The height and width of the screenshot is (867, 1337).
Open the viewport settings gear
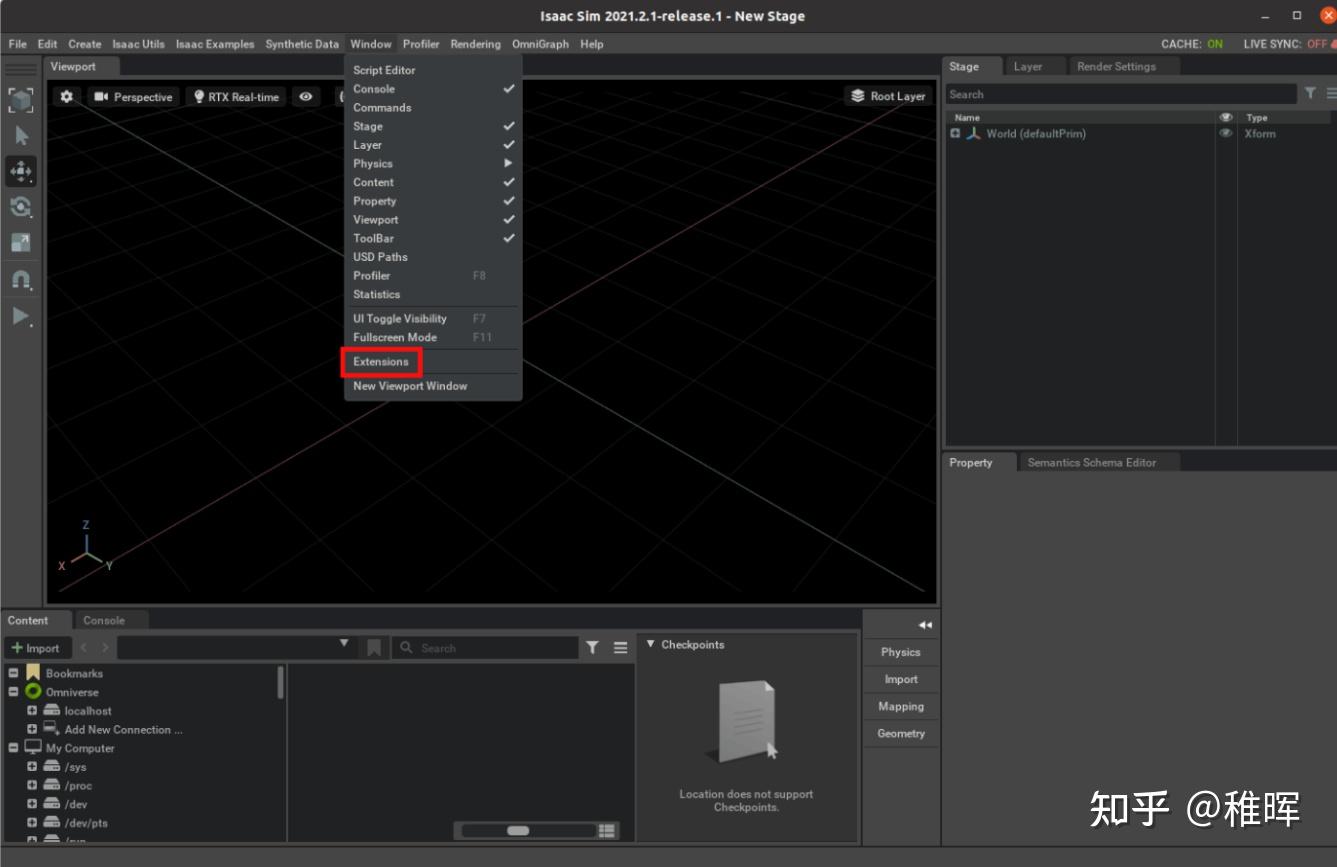(x=66, y=97)
